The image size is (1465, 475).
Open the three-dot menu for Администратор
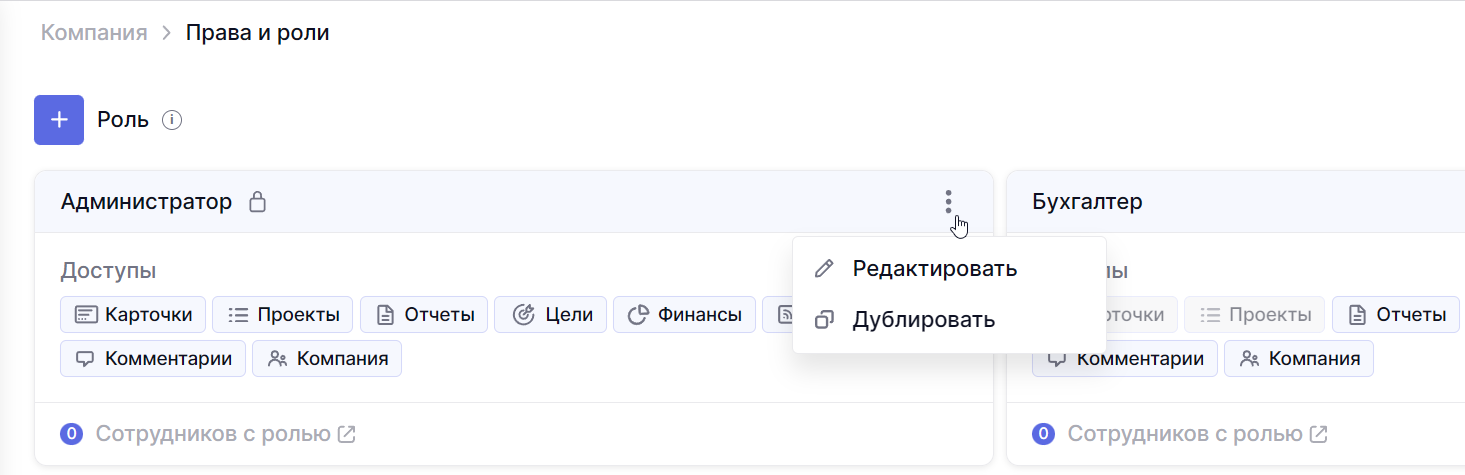(x=948, y=202)
